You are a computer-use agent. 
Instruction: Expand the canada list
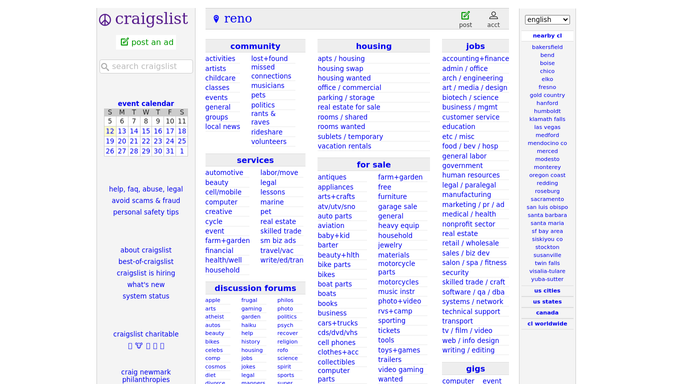coord(547,313)
